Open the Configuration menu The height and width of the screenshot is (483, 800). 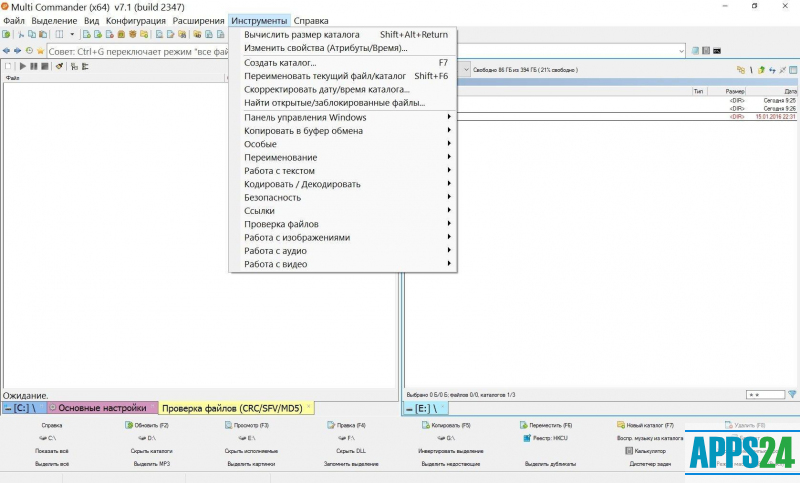(136, 20)
